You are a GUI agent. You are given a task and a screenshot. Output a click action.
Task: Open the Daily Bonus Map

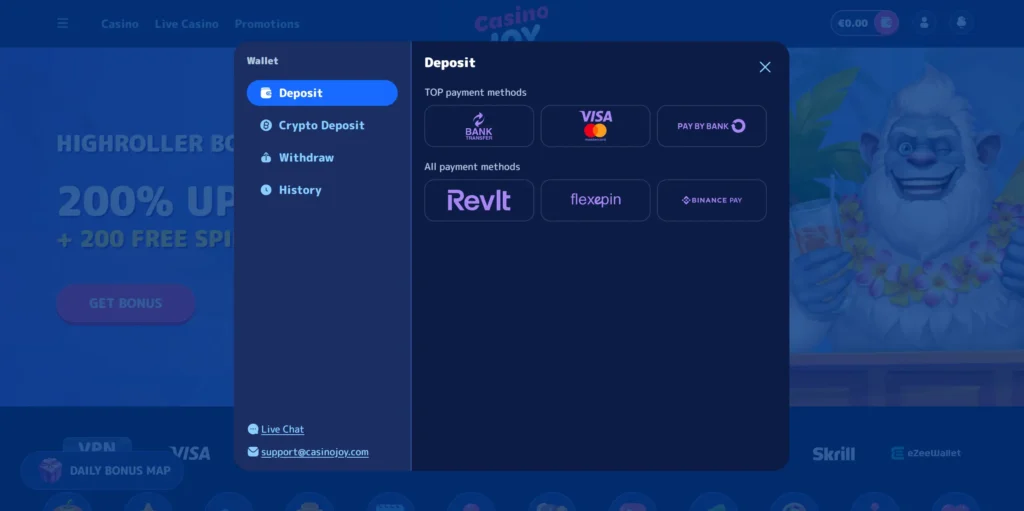(102, 470)
